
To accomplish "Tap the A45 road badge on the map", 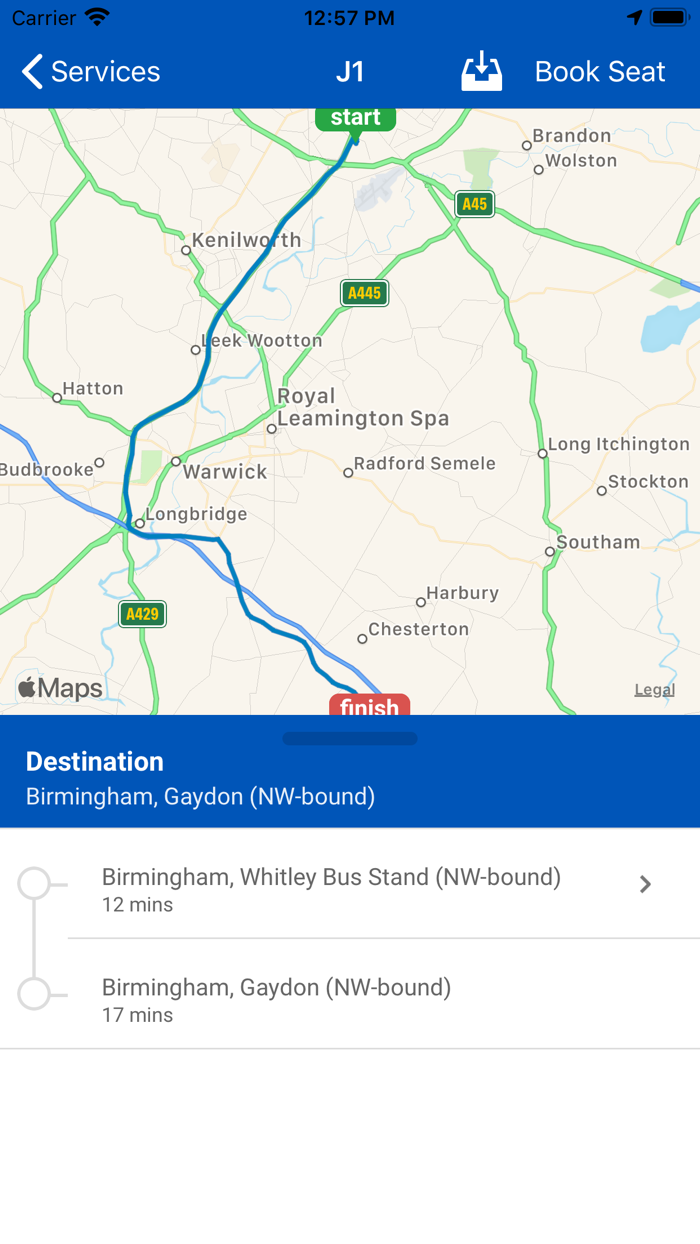I will tap(474, 204).
